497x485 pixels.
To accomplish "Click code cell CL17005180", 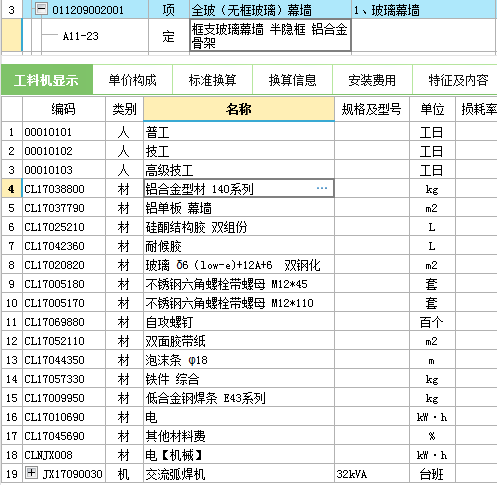I will pos(64,284).
